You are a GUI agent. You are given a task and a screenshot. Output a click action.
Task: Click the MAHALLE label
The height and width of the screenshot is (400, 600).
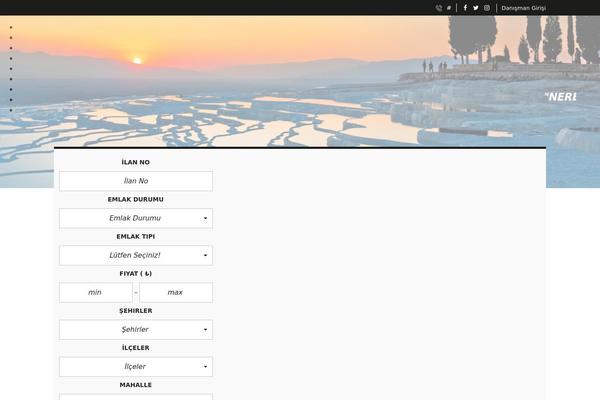(135, 385)
